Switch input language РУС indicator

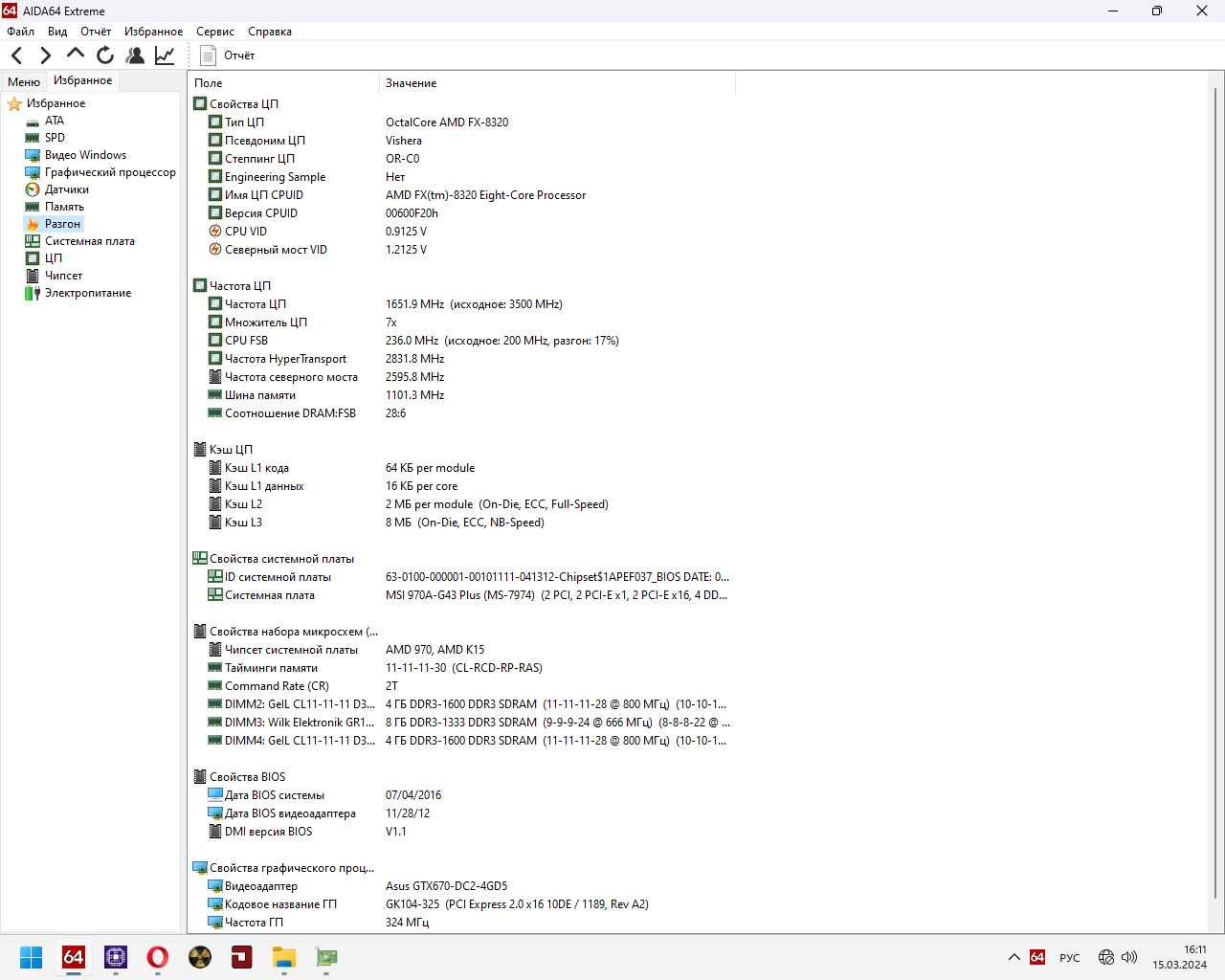click(1070, 958)
